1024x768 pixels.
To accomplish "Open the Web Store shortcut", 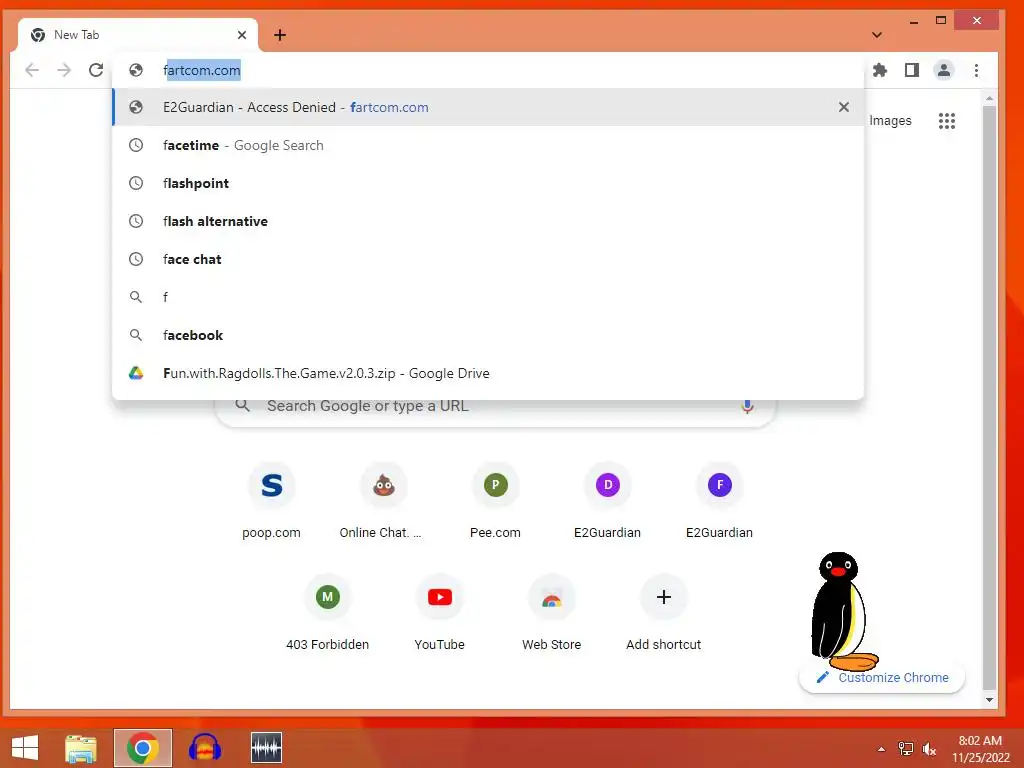I will [x=552, y=613].
